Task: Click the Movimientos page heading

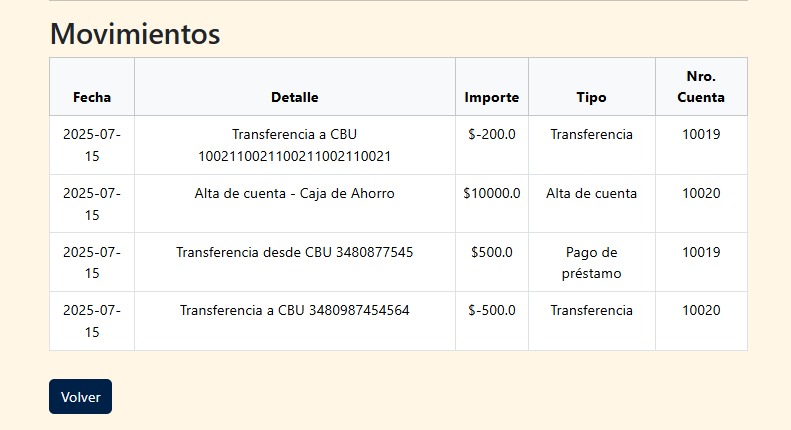Action: point(135,33)
